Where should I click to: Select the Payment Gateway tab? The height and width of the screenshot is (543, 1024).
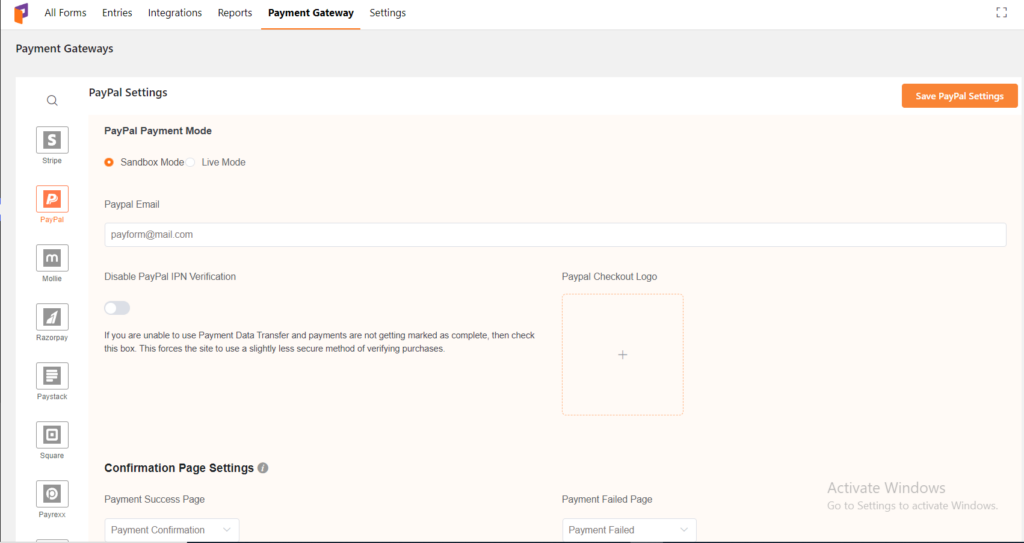[311, 13]
